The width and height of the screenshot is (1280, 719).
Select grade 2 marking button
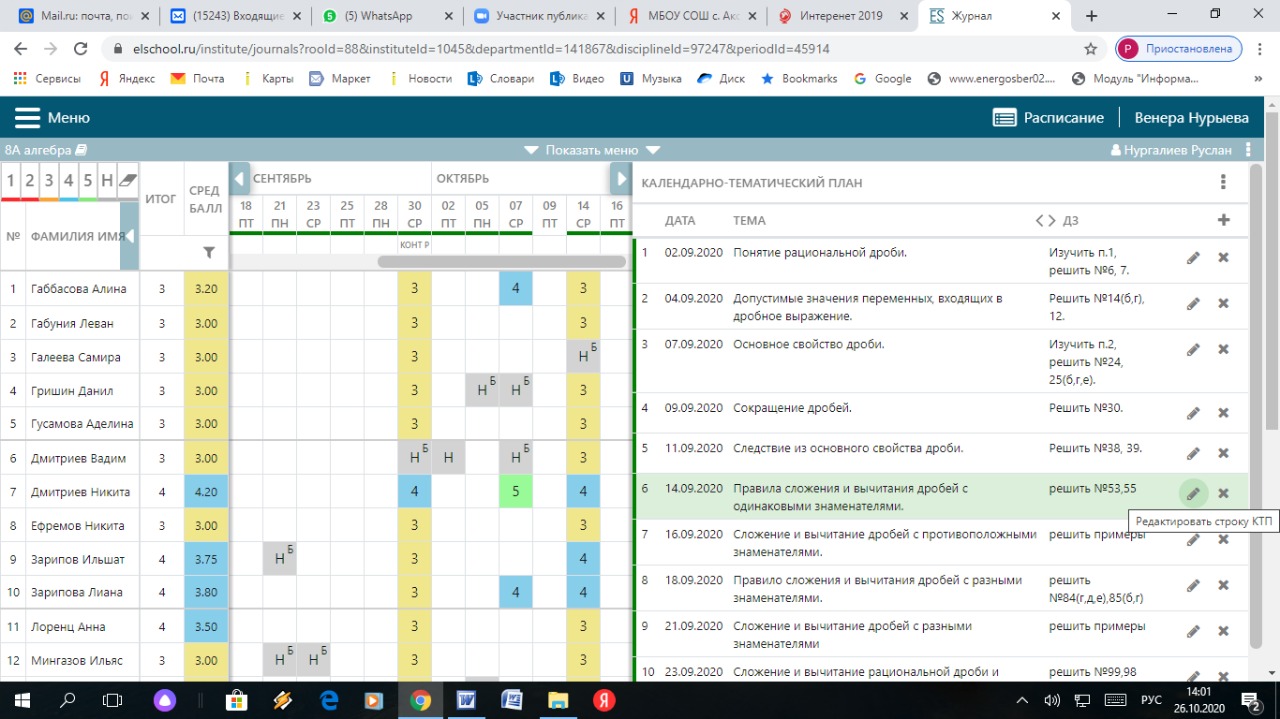[x=30, y=181]
